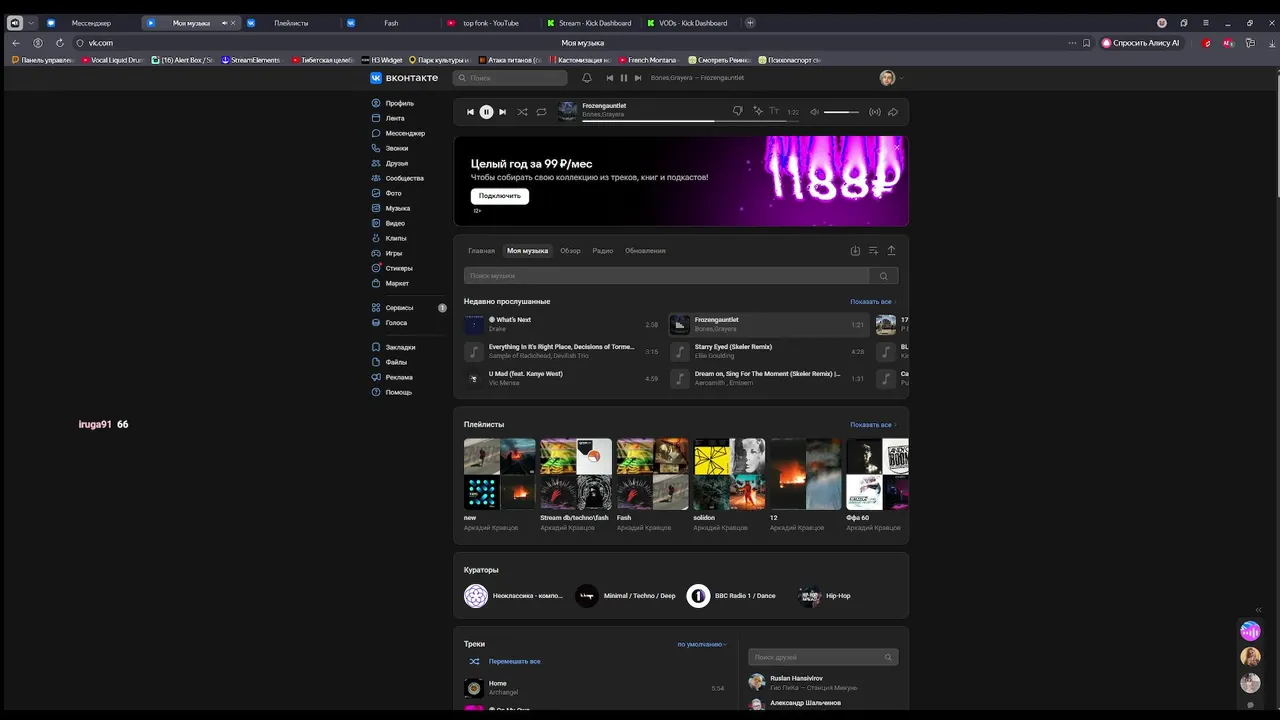Viewport: 1280px width, 720px height.
Task: Mute the player volume speaker icon
Action: pos(814,112)
